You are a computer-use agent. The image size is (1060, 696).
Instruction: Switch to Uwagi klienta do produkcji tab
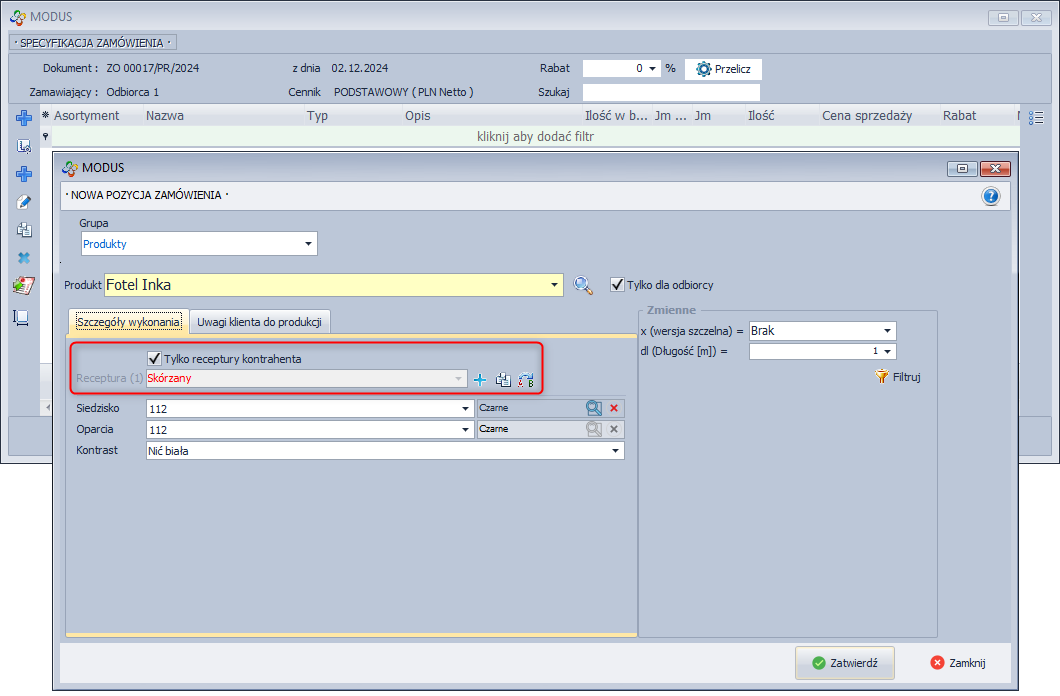pyautogui.click(x=259, y=322)
